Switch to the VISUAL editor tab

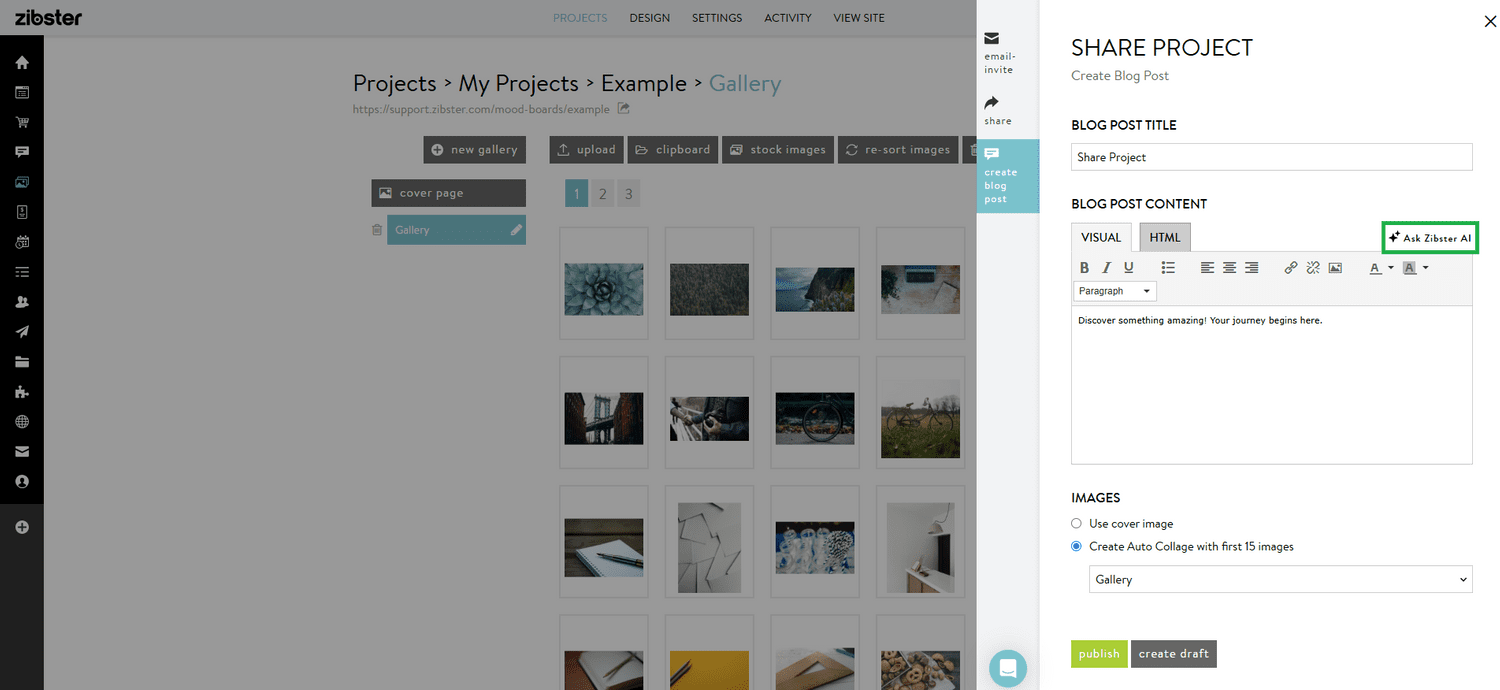click(1101, 238)
